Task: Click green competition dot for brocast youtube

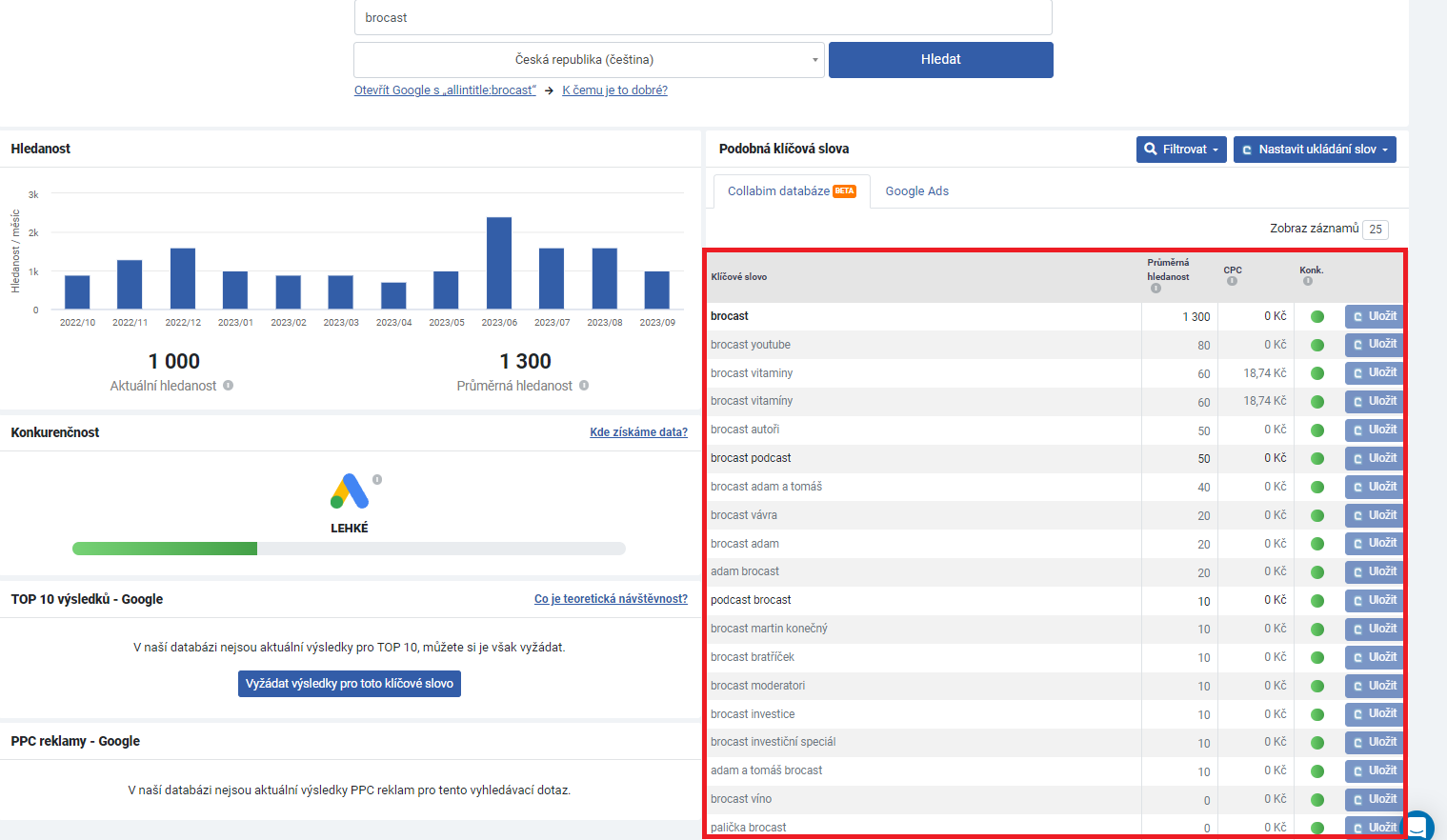Action: [x=1317, y=345]
